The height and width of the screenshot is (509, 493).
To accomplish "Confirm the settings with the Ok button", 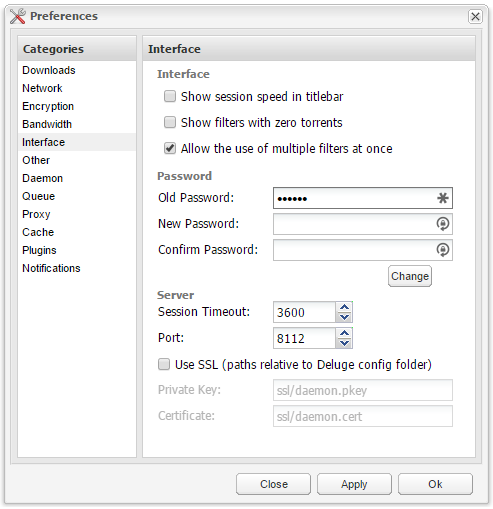I will [x=435, y=484].
